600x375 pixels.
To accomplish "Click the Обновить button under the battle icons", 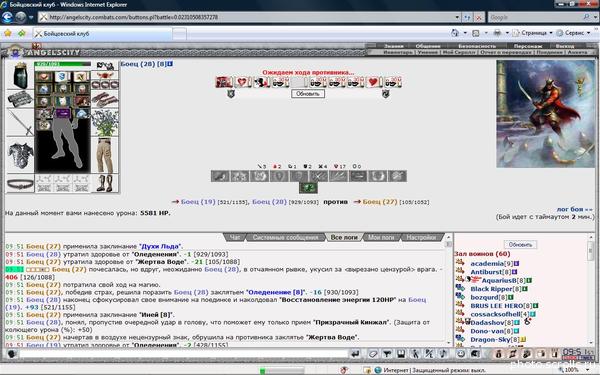I will pos(308,94).
